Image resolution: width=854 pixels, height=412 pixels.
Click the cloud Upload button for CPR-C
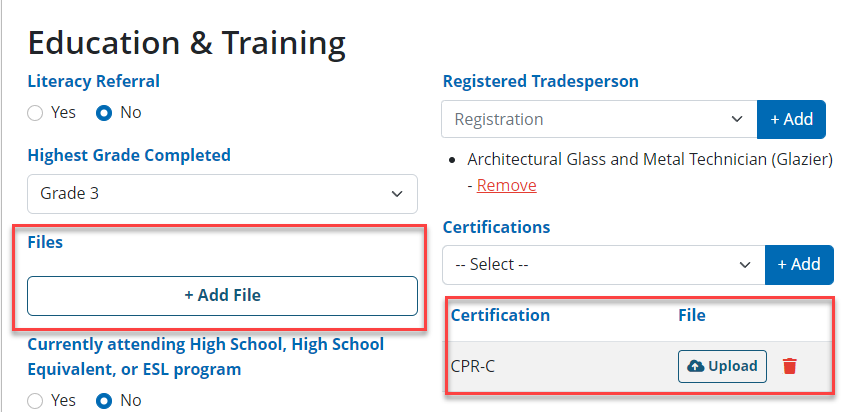(x=722, y=366)
